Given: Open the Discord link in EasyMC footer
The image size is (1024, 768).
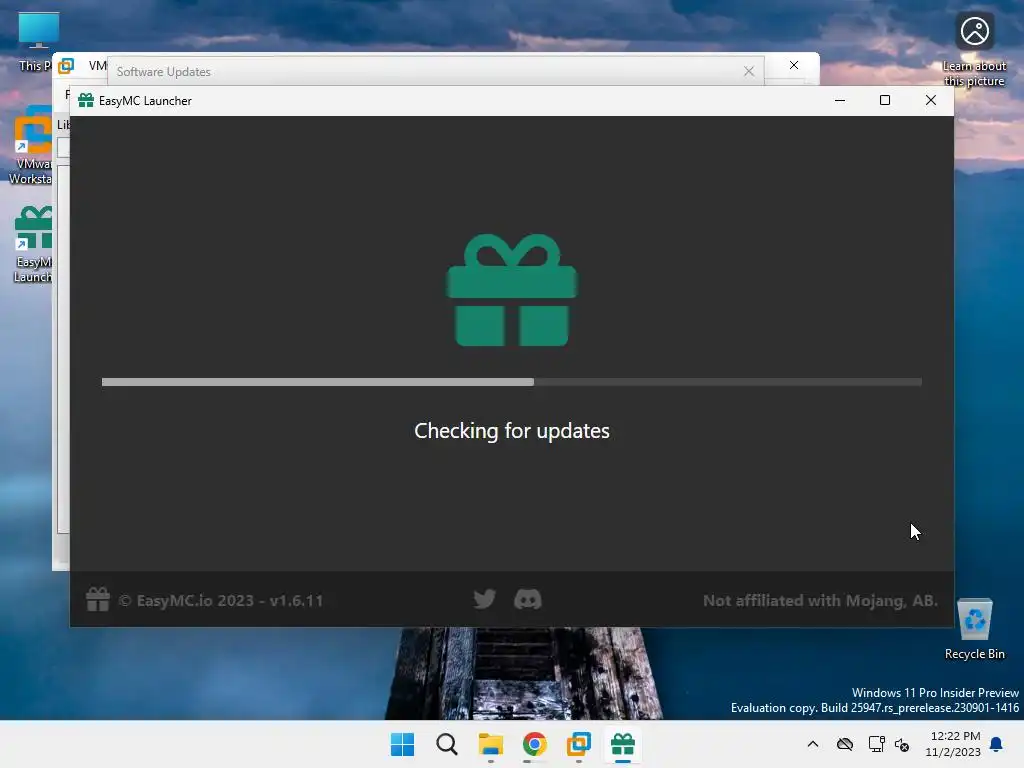Looking at the screenshot, I should point(528,599).
